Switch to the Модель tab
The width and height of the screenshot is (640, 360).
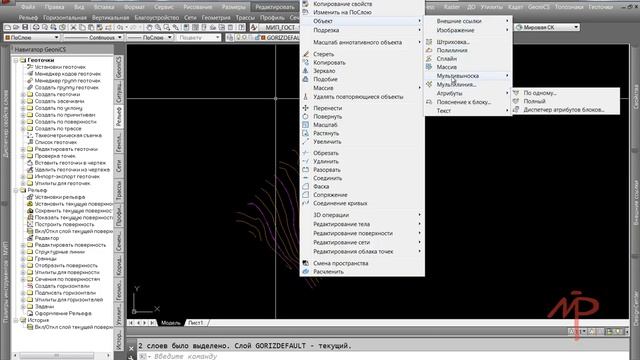click(x=171, y=322)
